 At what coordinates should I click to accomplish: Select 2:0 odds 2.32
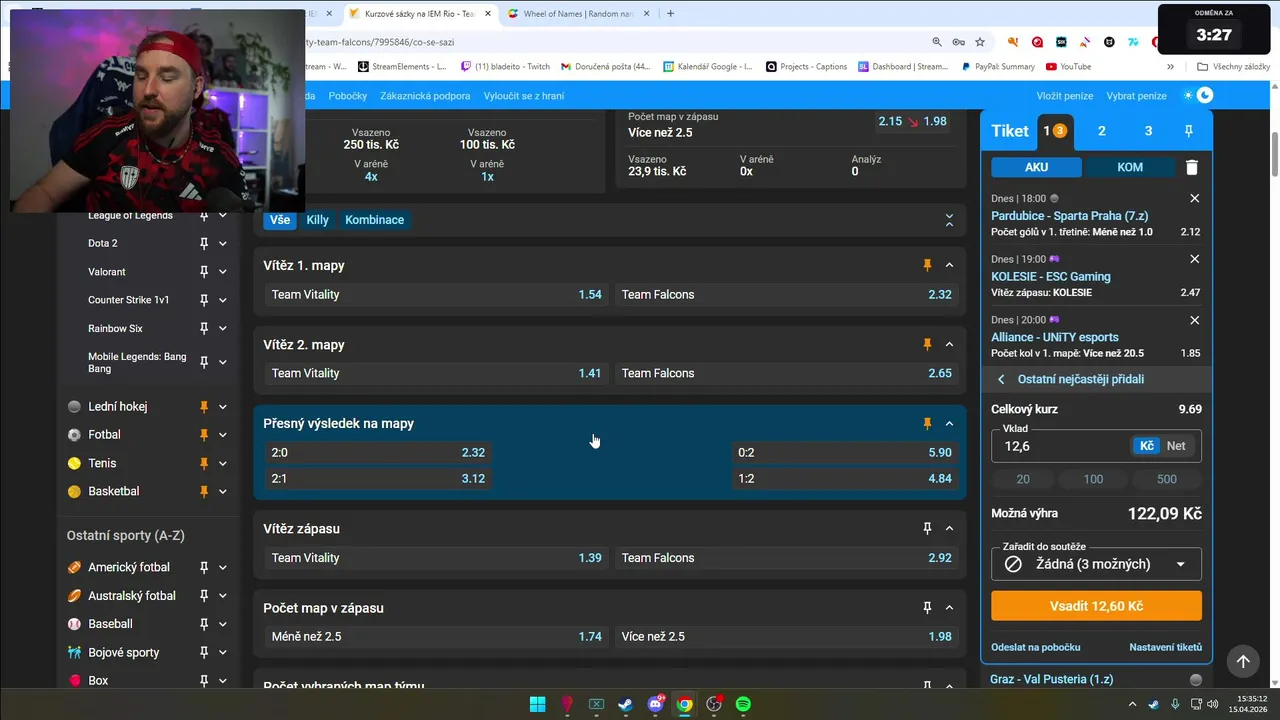pyautogui.click(x=378, y=453)
